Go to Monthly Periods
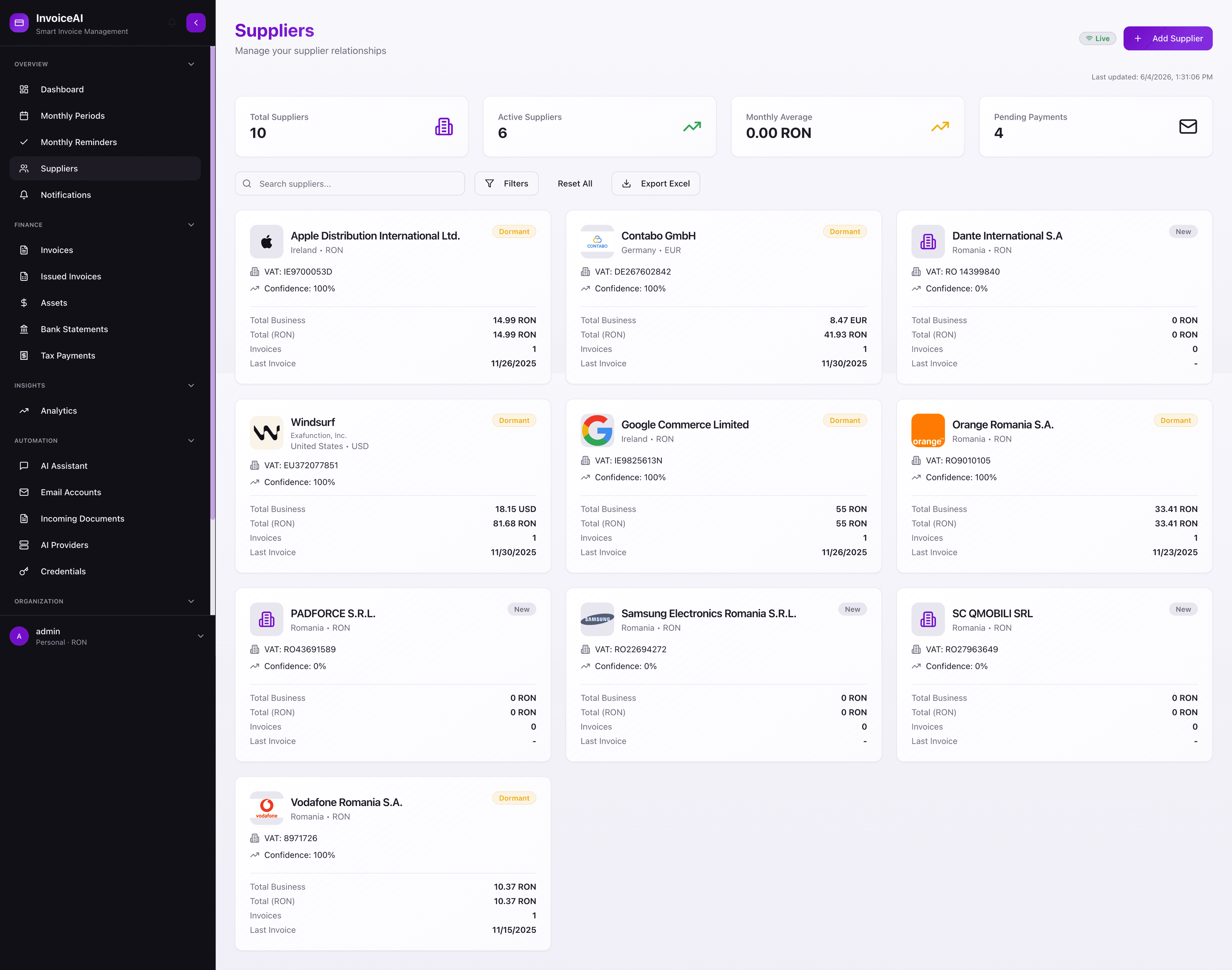Image resolution: width=1232 pixels, height=970 pixels. pyautogui.click(x=105, y=116)
